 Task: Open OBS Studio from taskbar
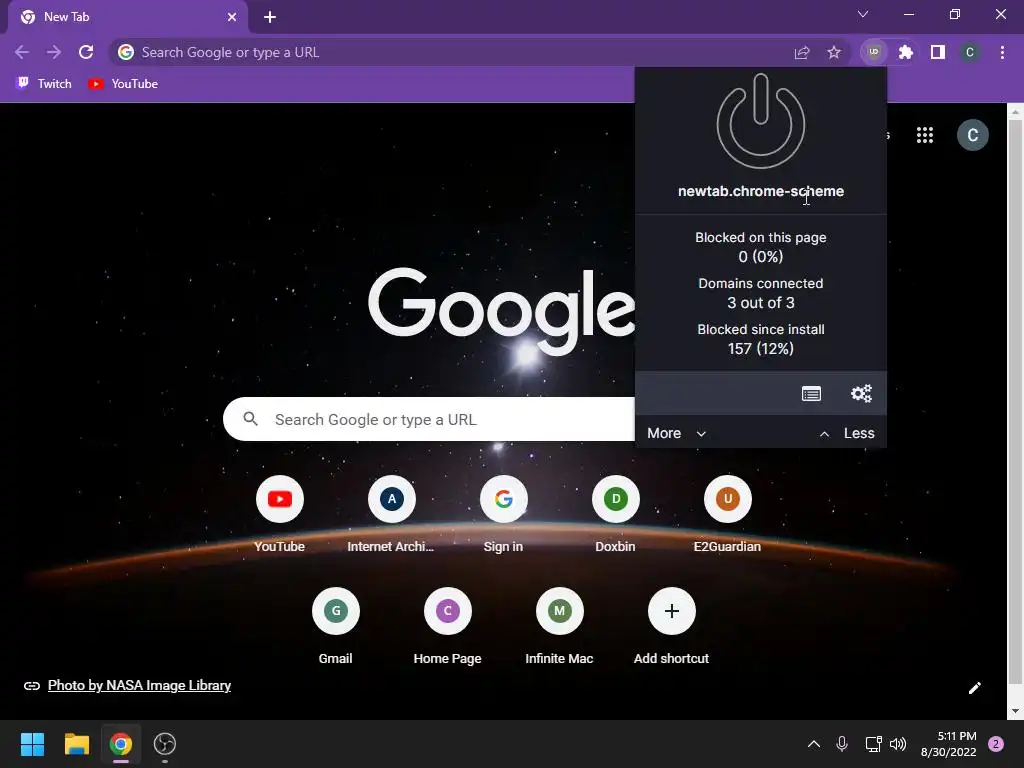[165, 744]
